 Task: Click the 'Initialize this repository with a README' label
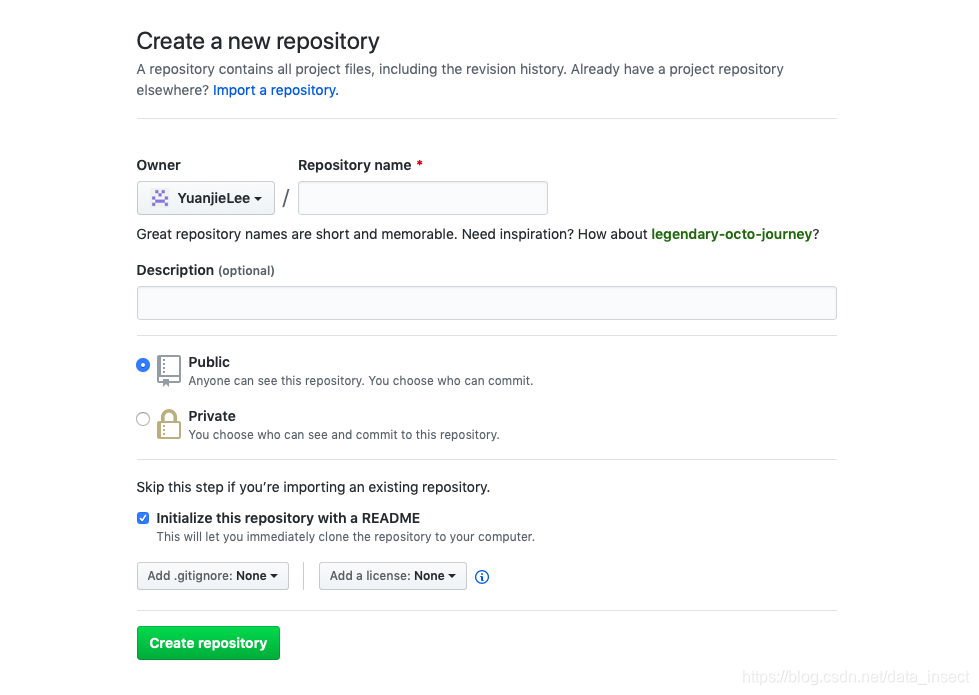tap(288, 518)
